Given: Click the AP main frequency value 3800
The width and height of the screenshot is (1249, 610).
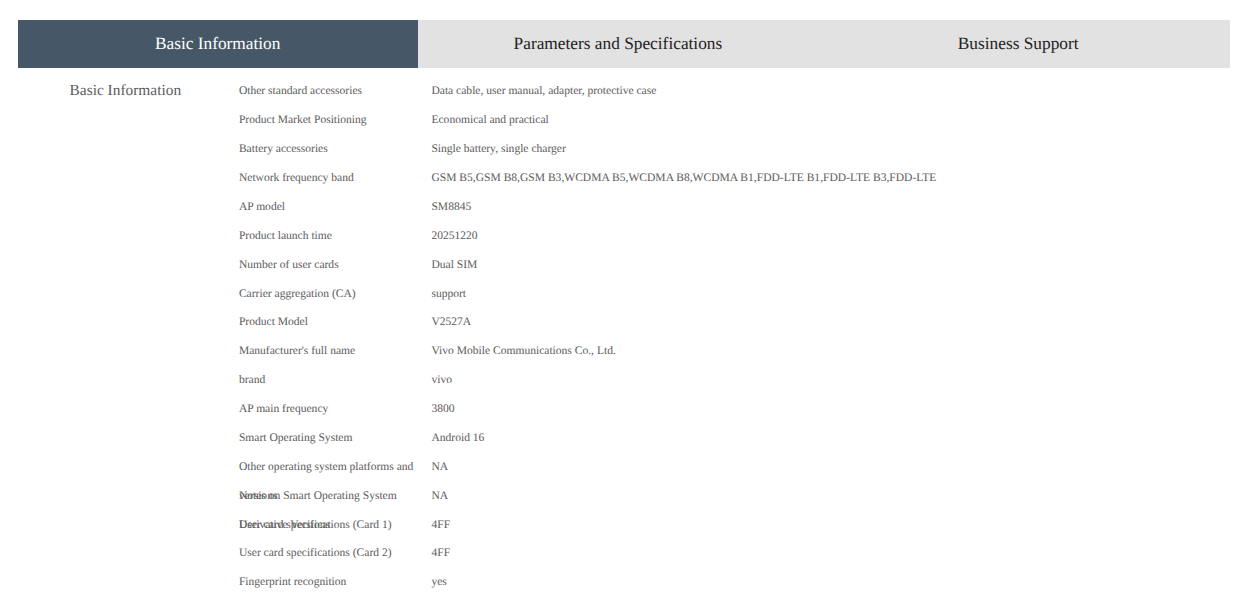Looking at the screenshot, I should 443,408.
